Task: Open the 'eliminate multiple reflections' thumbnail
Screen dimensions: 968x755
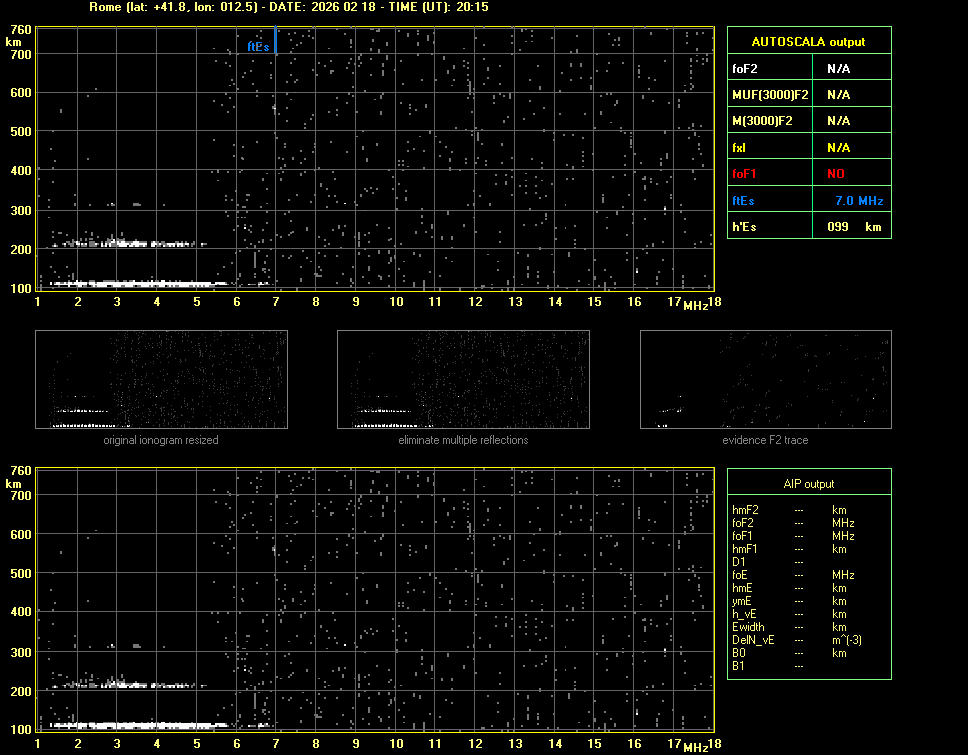Action: (x=463, y=379)
